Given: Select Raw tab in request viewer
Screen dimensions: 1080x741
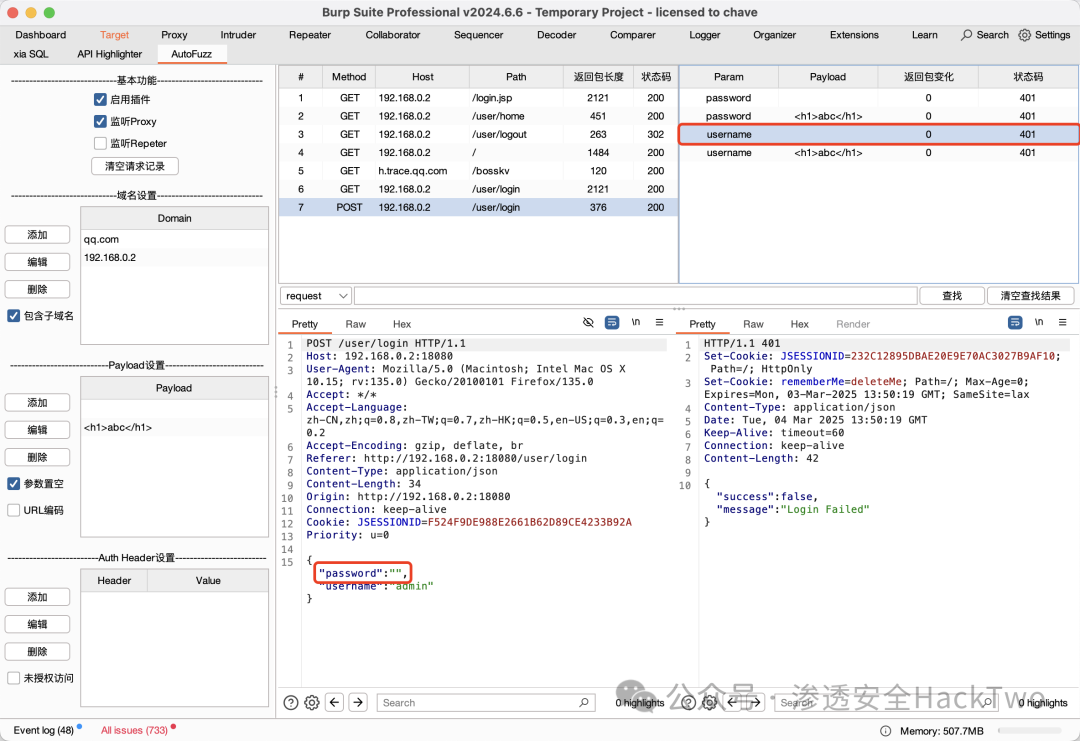Looking at the screenshot, I should 355,324.
